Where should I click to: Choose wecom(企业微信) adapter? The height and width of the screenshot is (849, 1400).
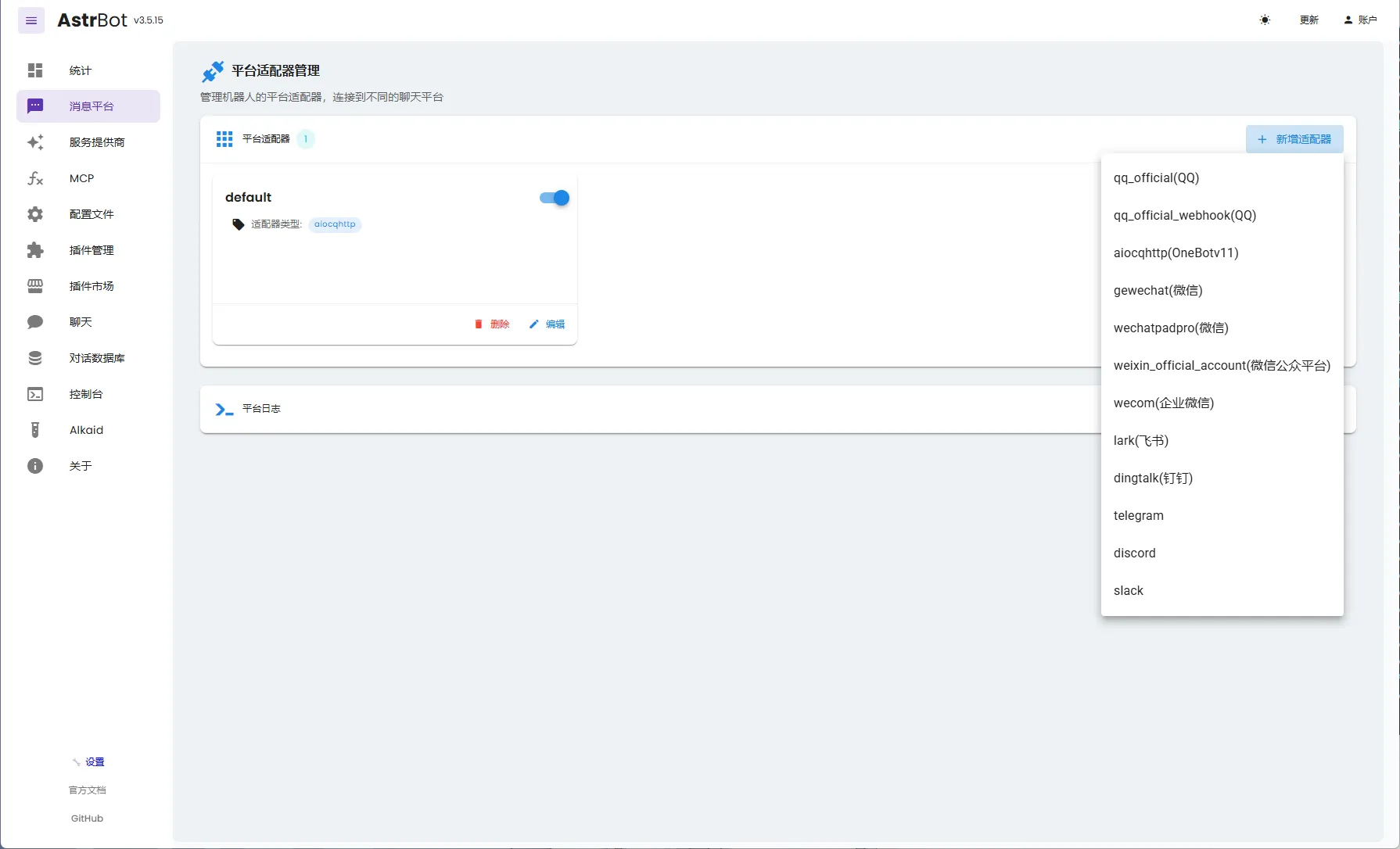(x=1222, y=403)
